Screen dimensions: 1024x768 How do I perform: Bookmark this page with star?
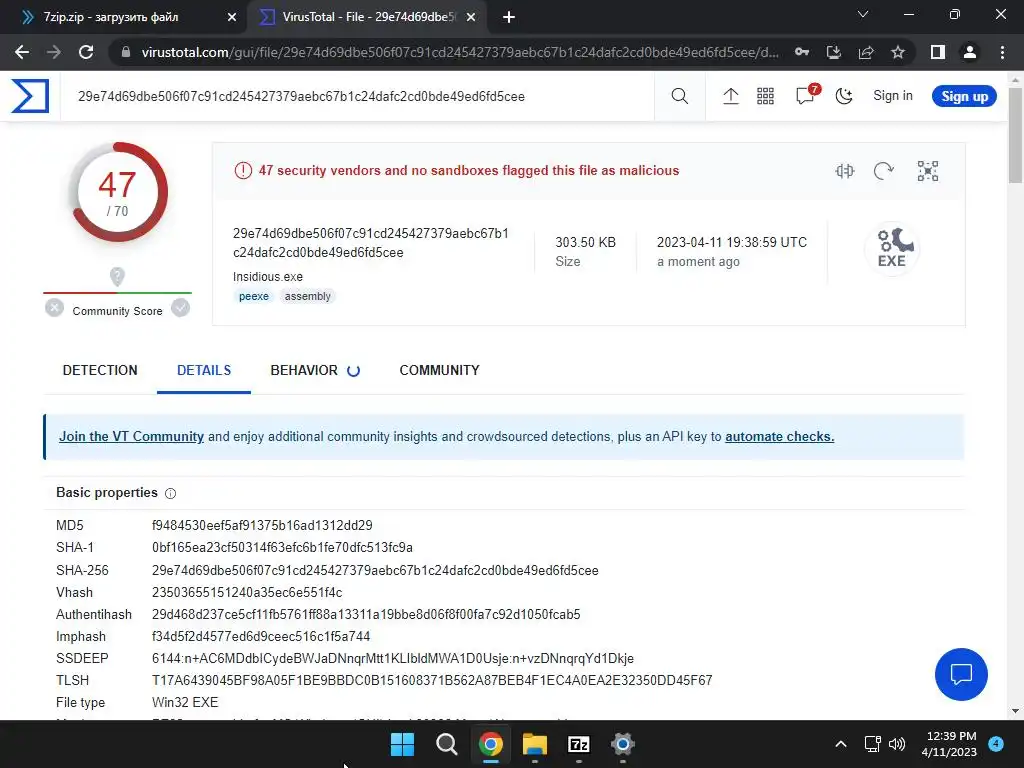(x=898, y=52)
